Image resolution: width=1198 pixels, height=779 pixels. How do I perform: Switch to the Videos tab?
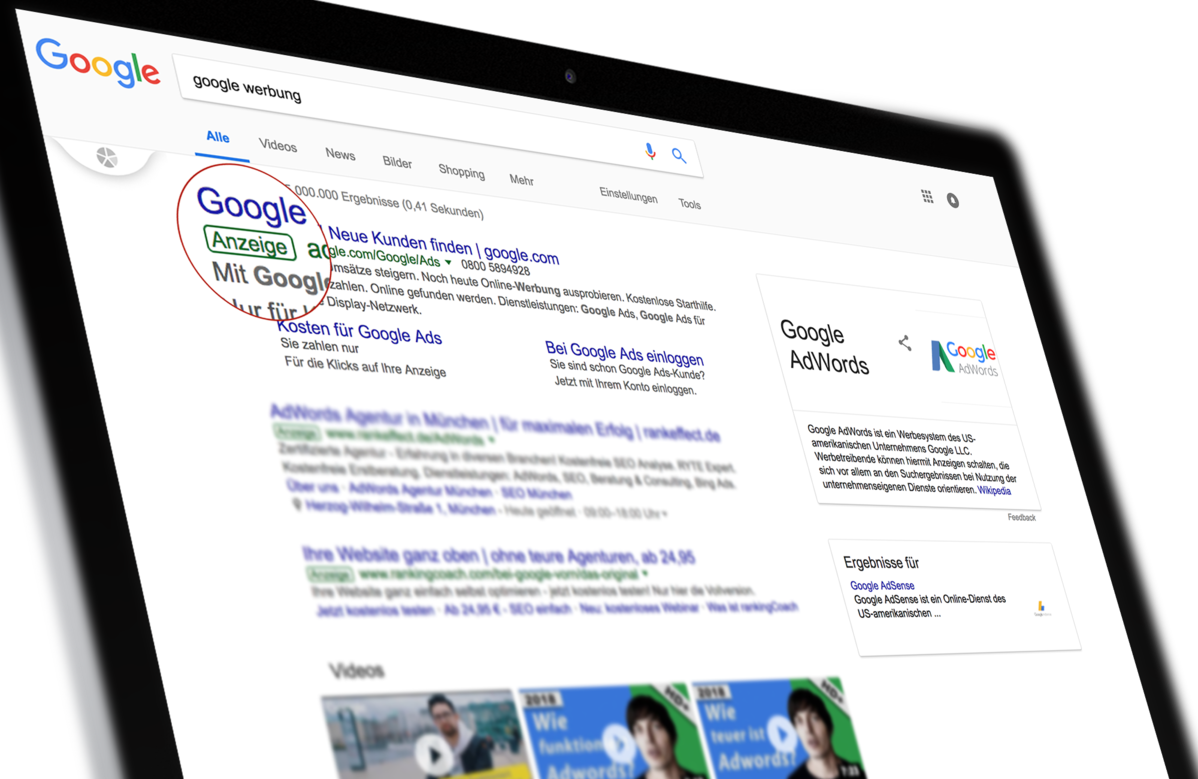277,145
